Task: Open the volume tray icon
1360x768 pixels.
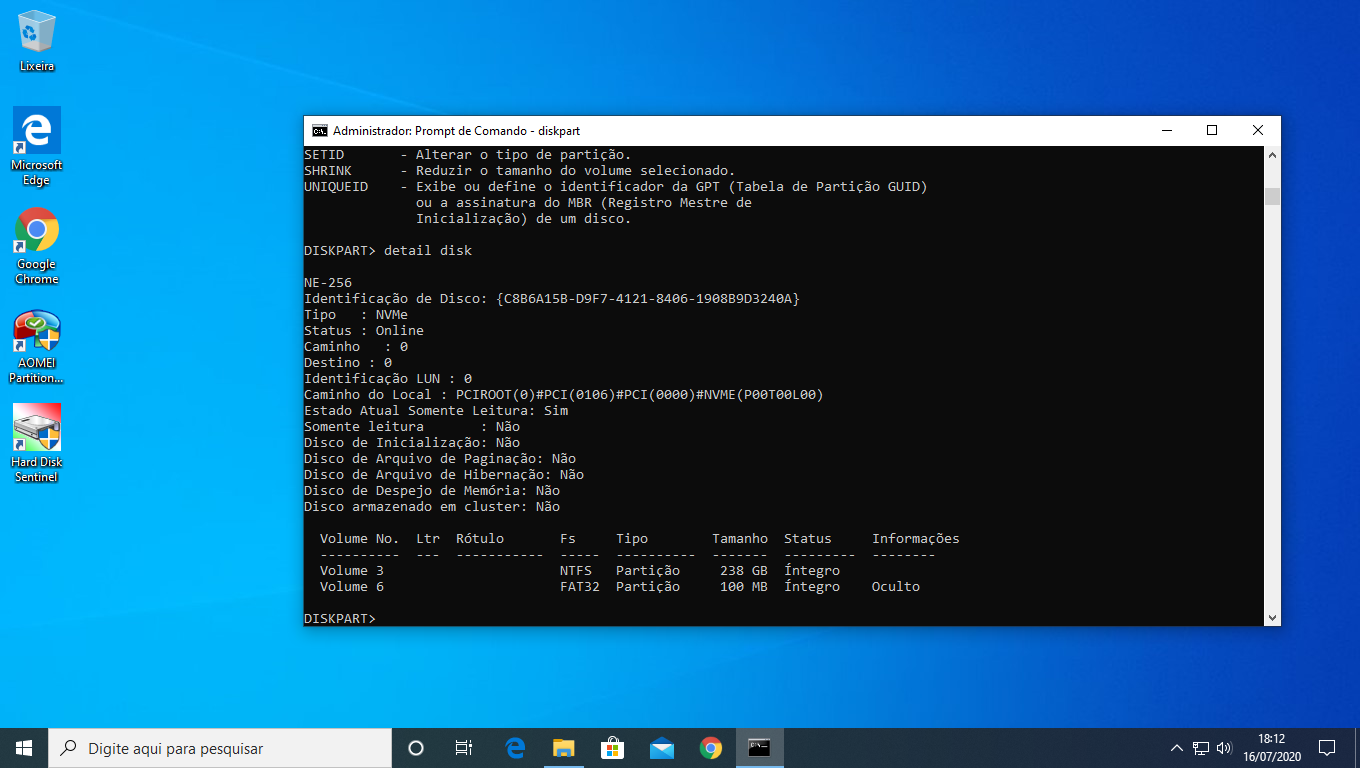Action: click(1224, 748)
